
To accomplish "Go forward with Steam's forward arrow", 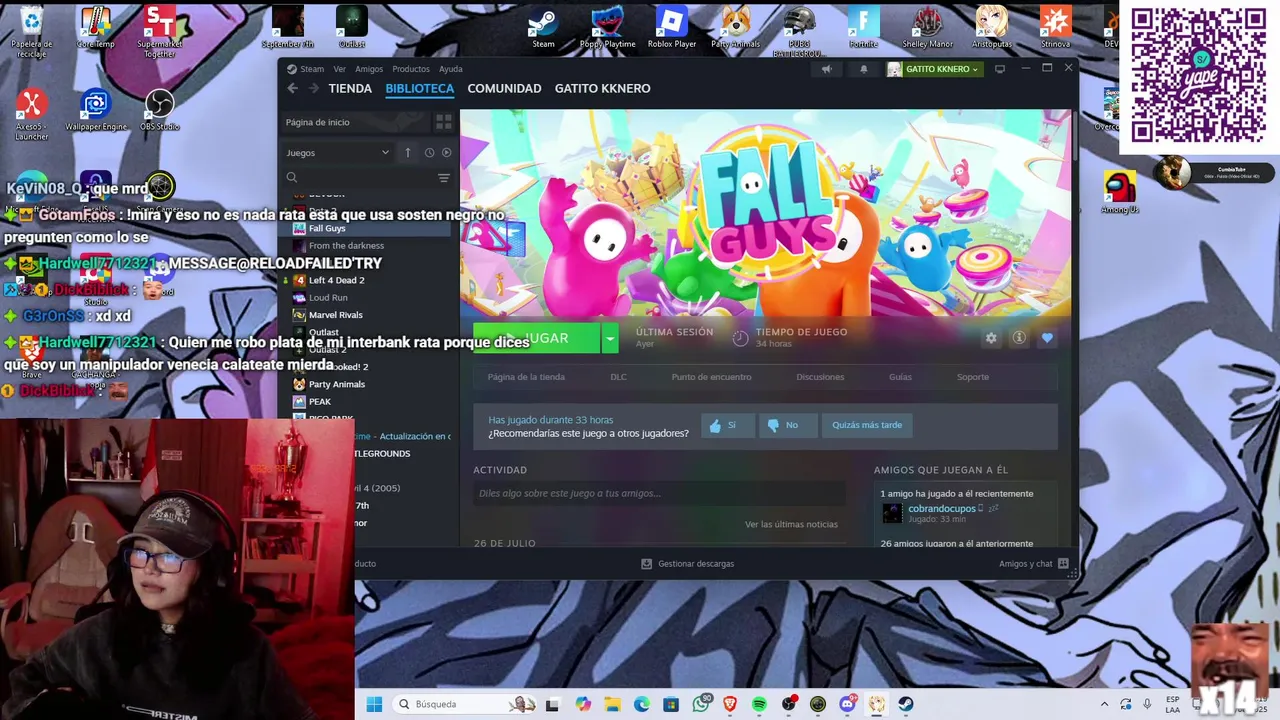I will pos(313,88).
